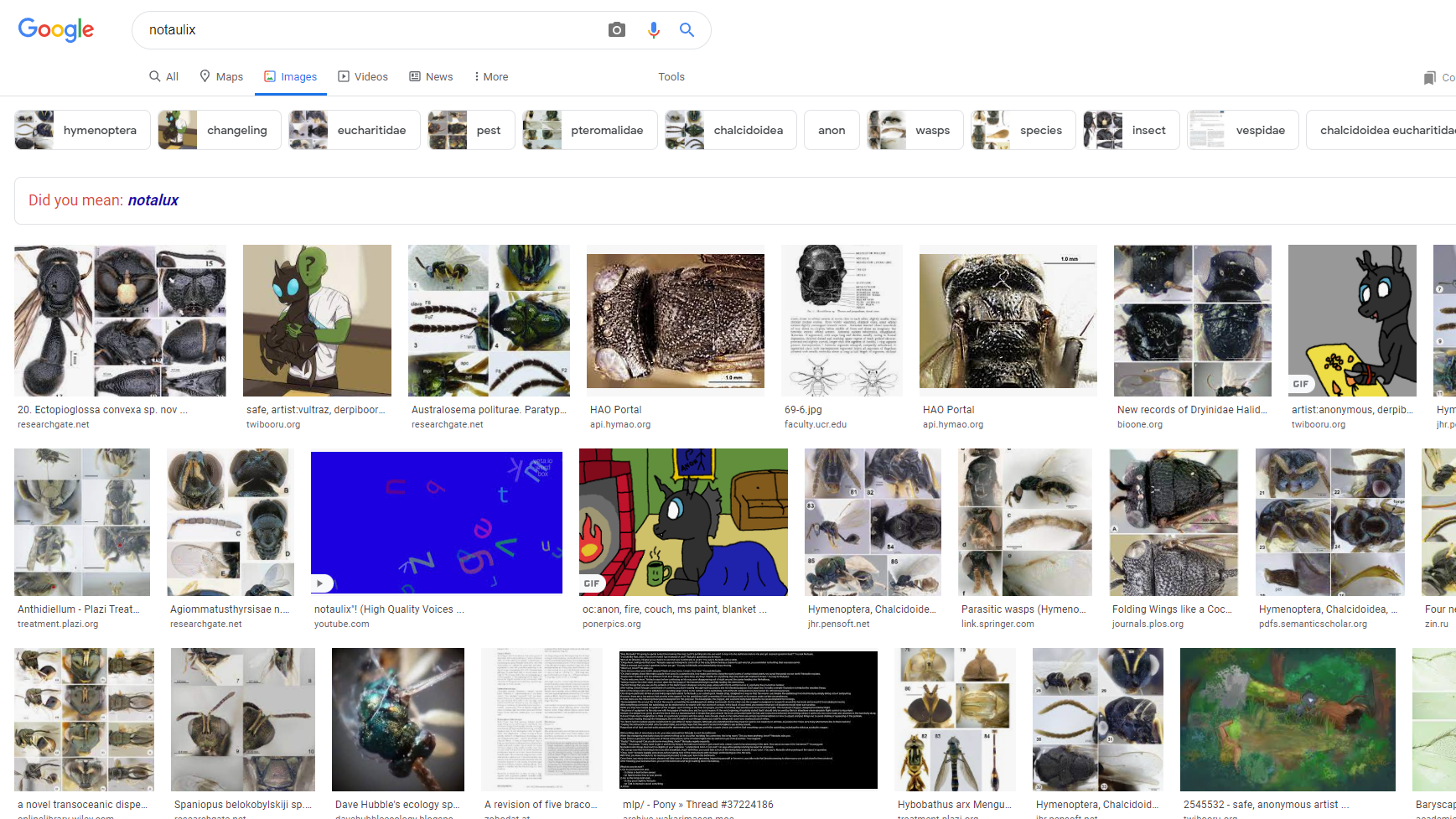Screen dimensions: 1456x819
Task: Open 'Spaniopus belokobylskiji sp...' result title
Action: (243, 805)
